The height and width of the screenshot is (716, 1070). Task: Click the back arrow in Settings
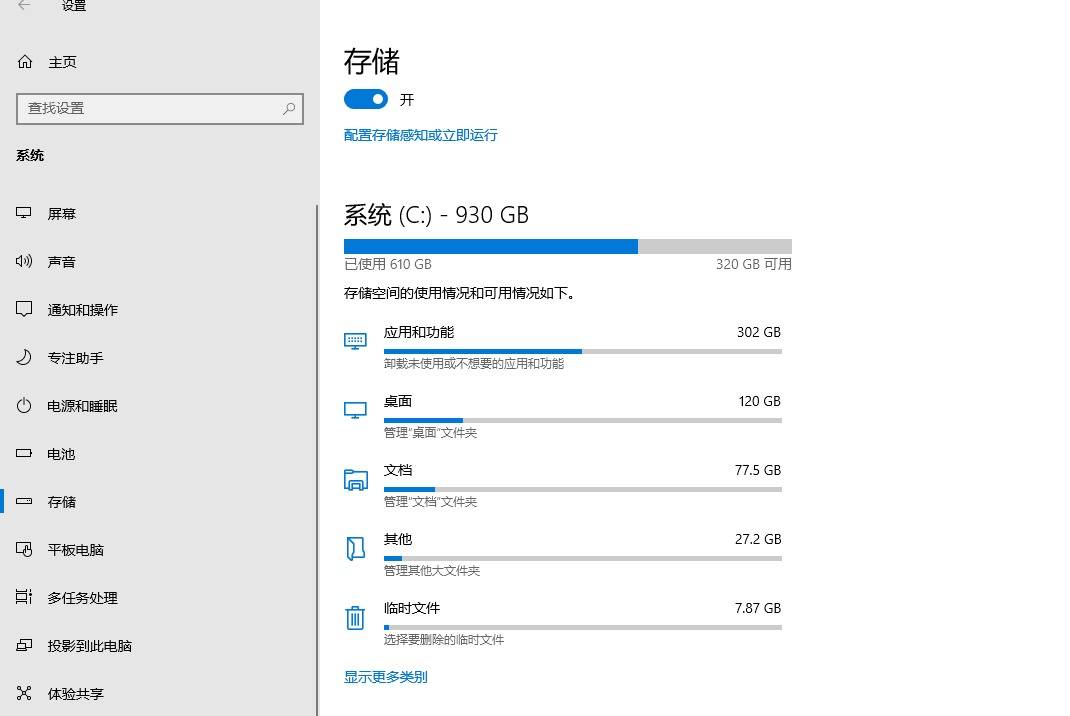click(24, 6)
